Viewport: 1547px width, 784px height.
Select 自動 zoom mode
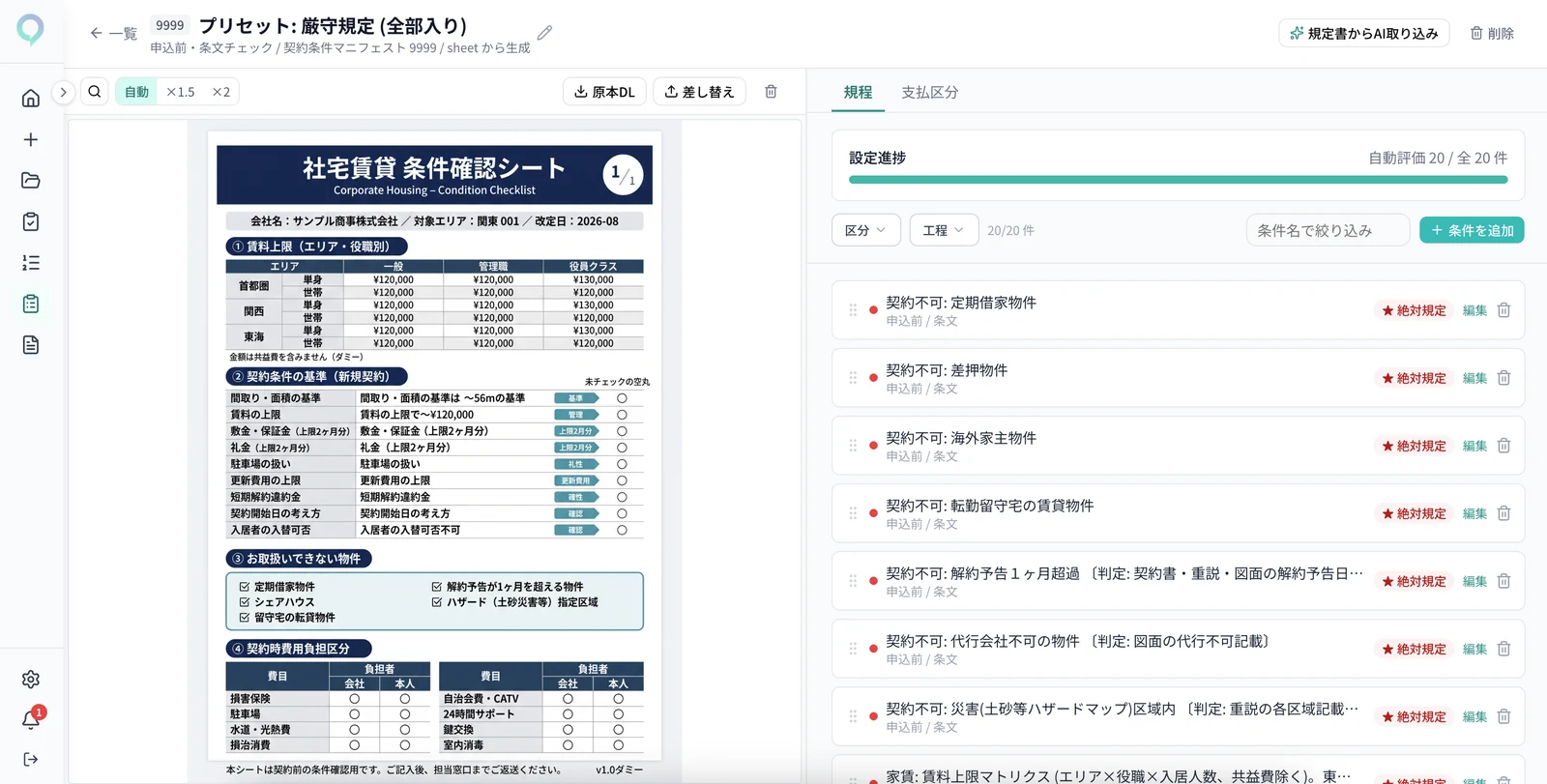[x=136, y=92]
